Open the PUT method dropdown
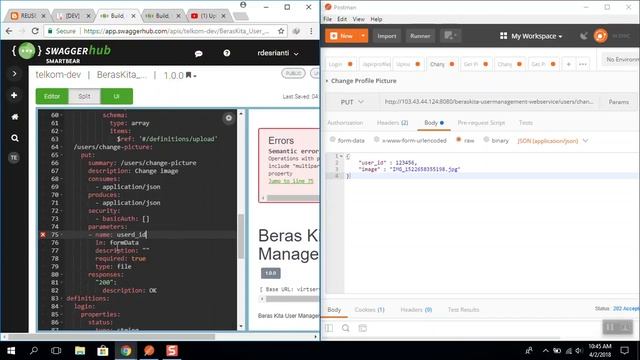Viewport: 640px width, 360px height. coord(352,102)
